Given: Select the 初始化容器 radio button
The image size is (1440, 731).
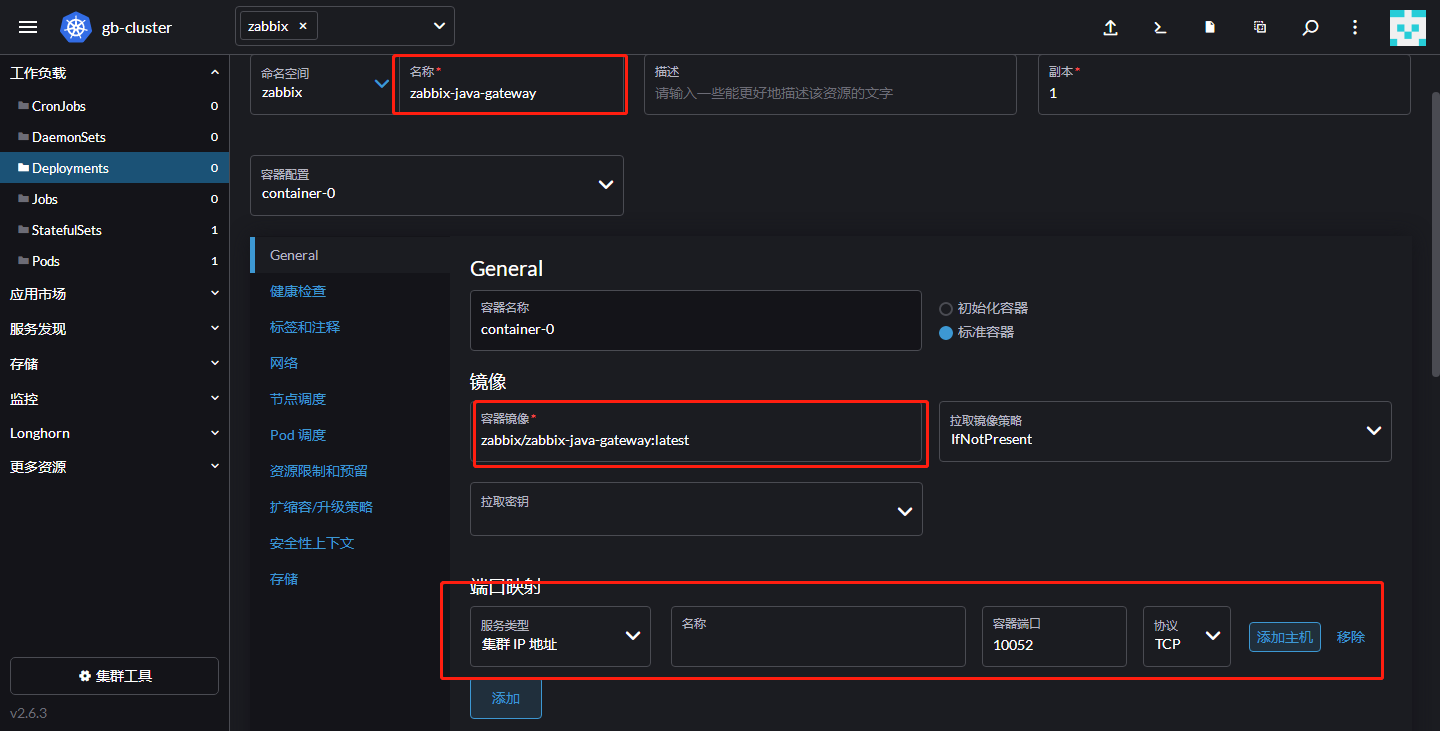Looking at the screenshot, I should point(944,308).
